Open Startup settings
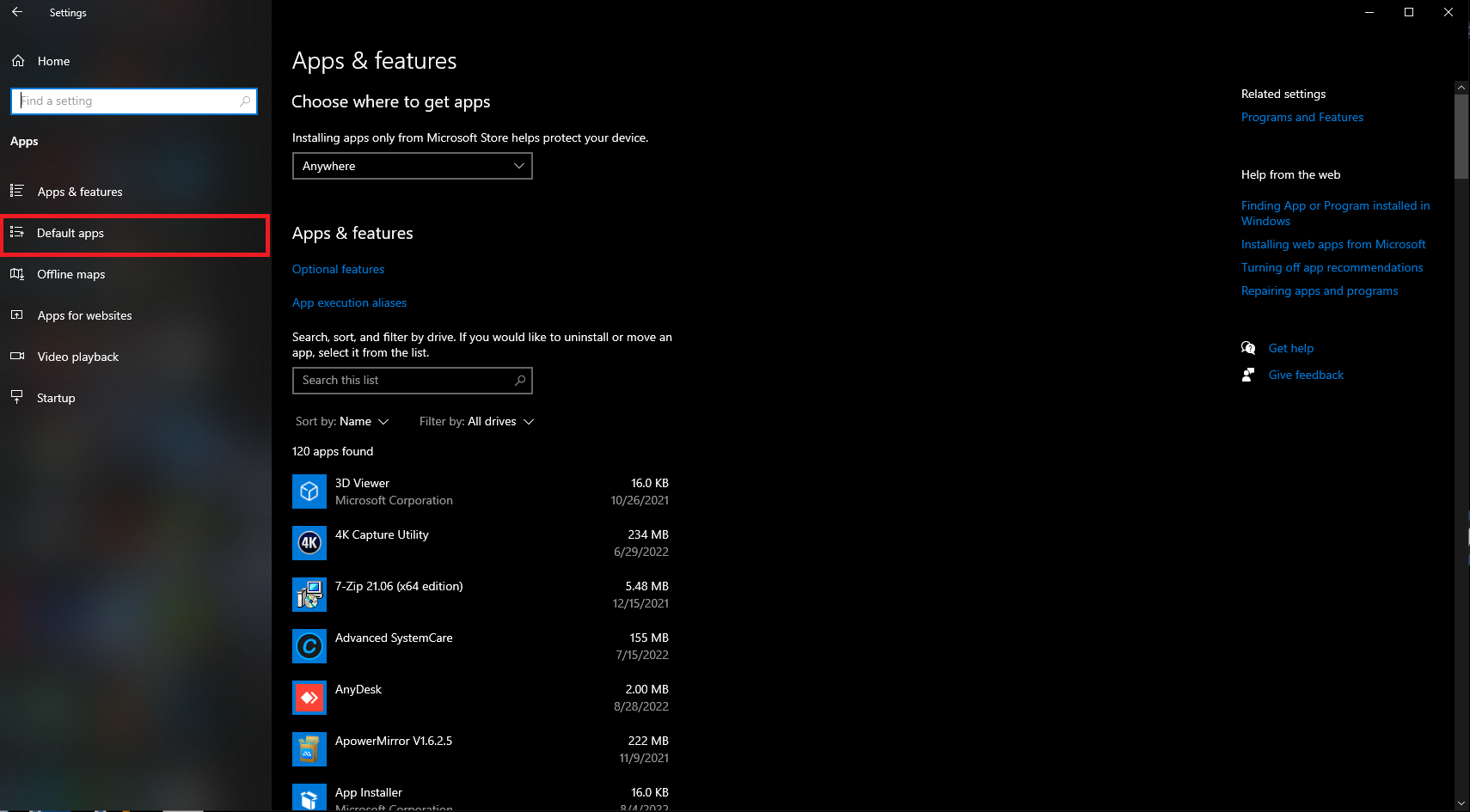This screenshot has width=1470, height=812. click(x=56, y=397)
